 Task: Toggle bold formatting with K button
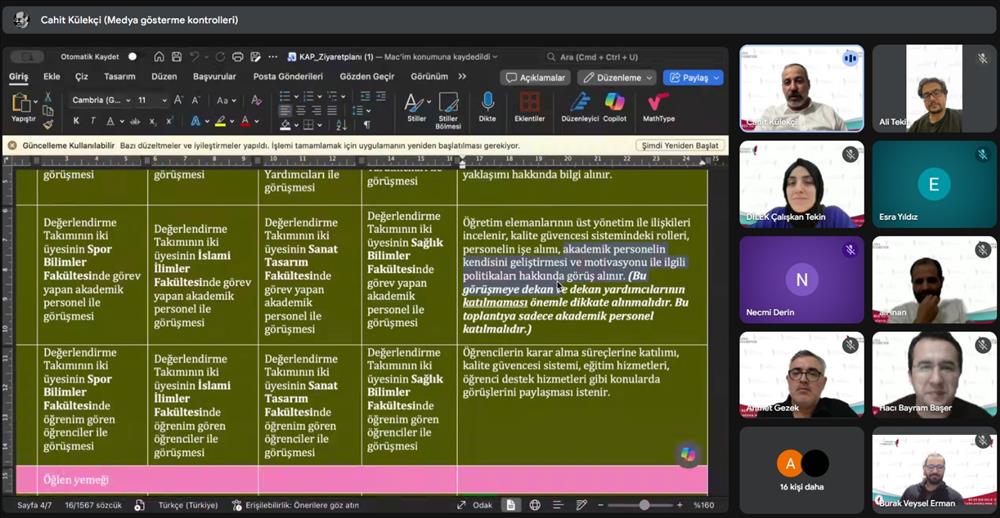coord(76,121)
